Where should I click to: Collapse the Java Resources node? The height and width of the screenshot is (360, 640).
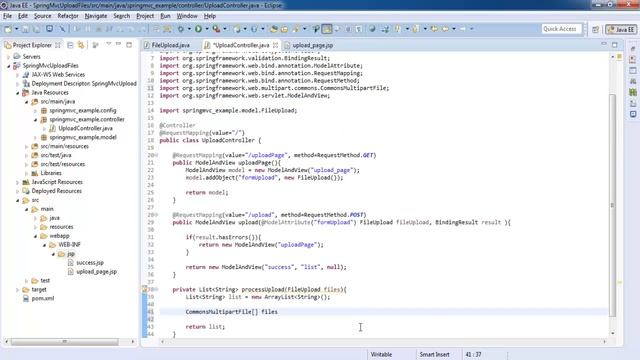(18, 93)
